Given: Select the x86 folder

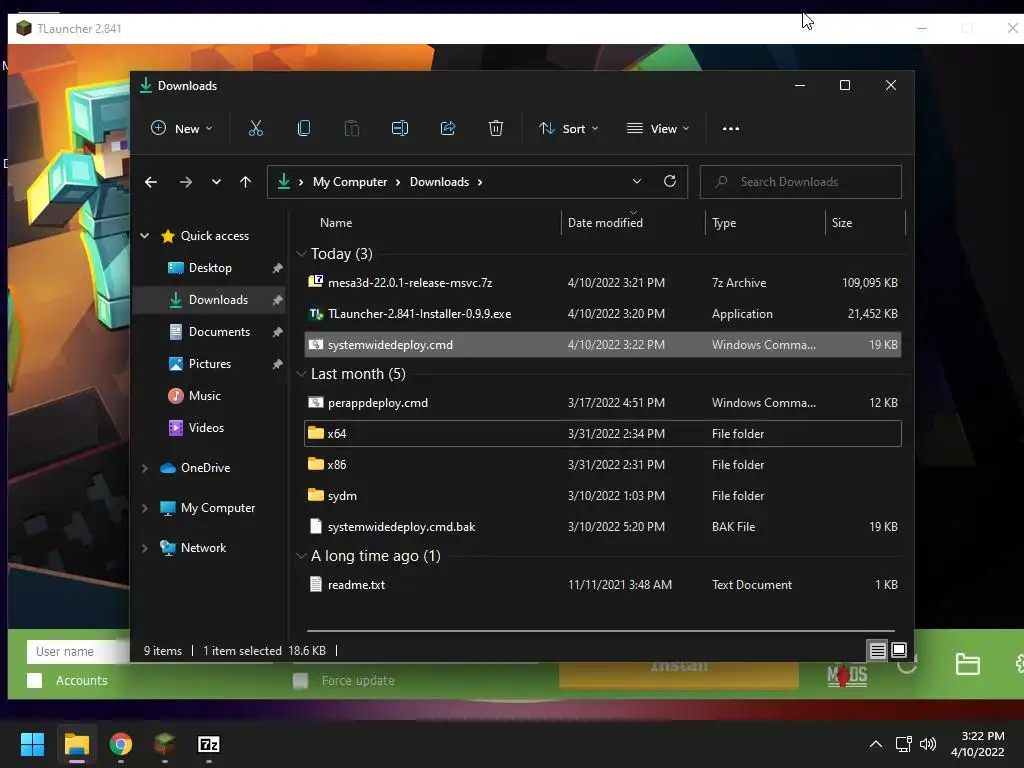Looking at the screenshot, I should pyautogui.click(x=603, y=465).
